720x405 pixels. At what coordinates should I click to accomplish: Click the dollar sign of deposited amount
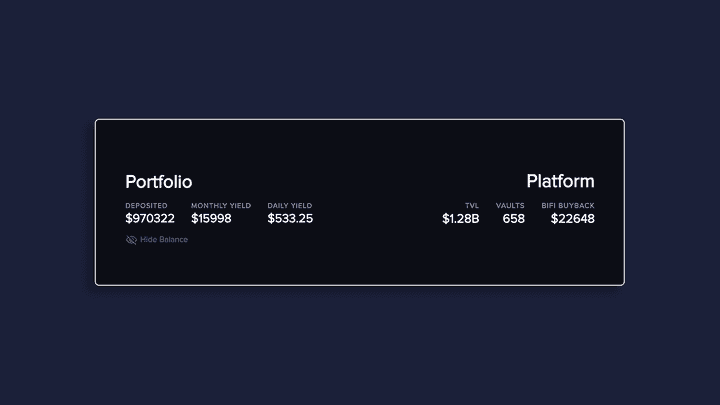point(129,218)
